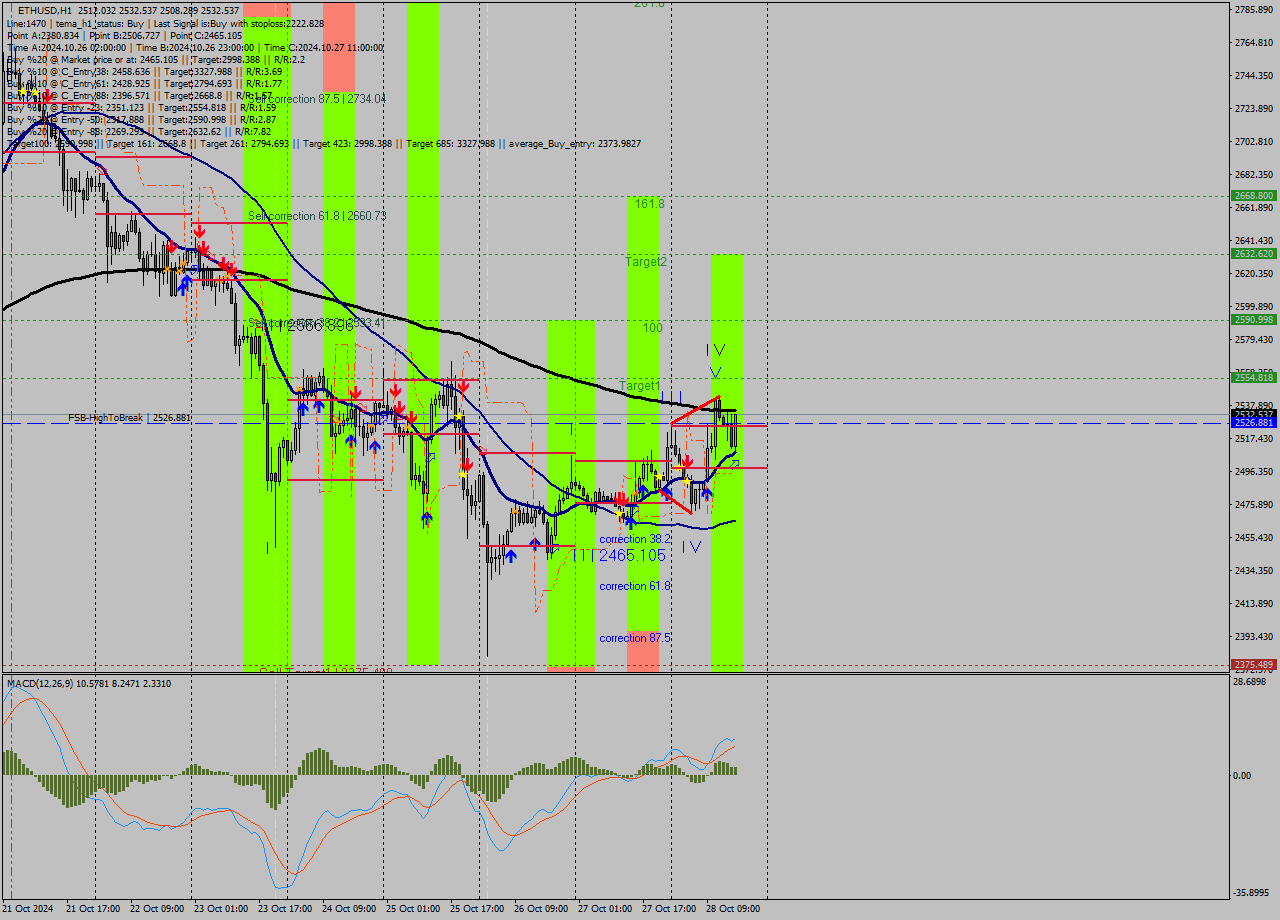Click the '28 Oct 09:00' time axis label
Screen dimensions: 1280x920
pos(733,909)
